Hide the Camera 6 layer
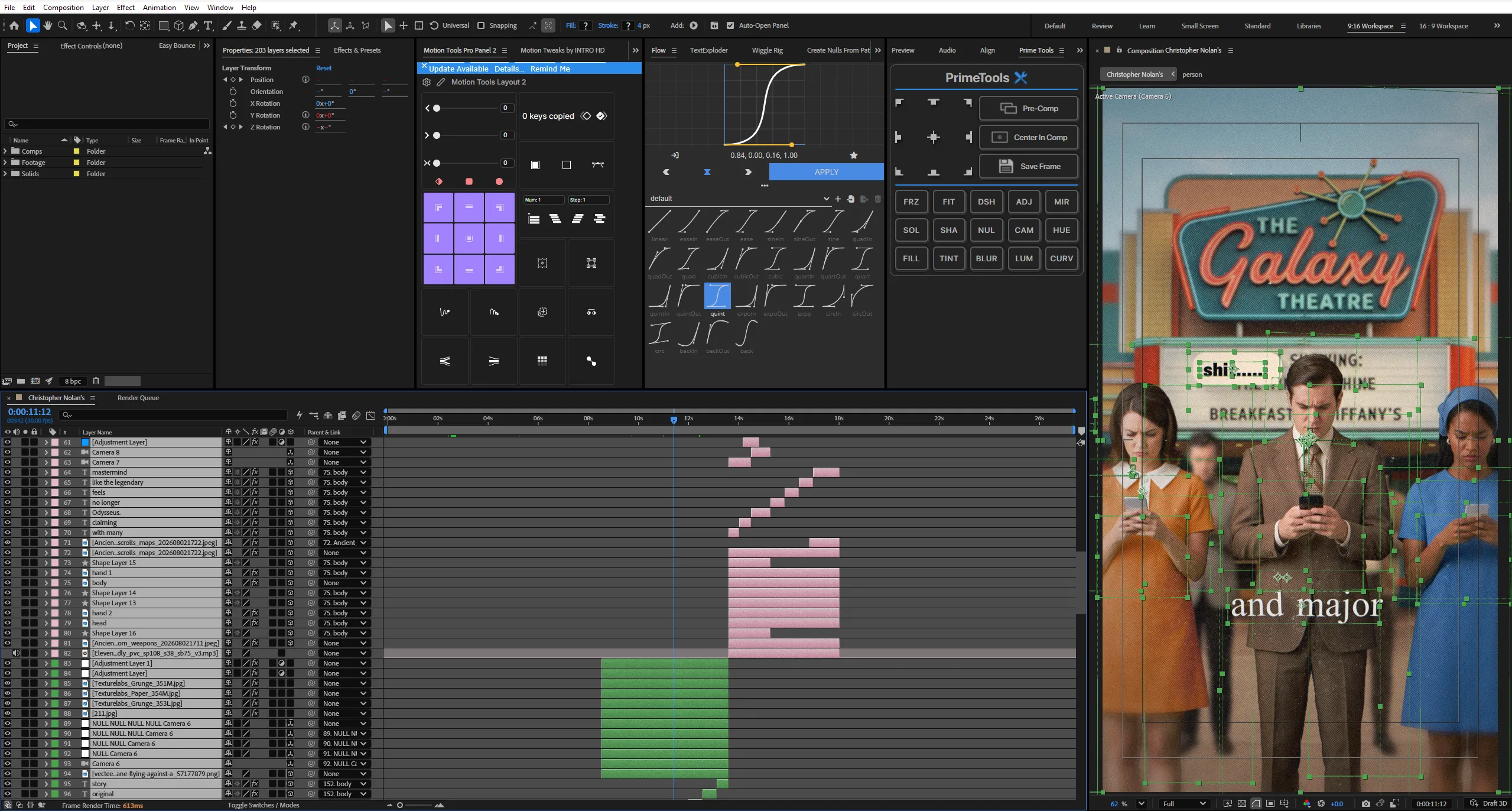 [x=7, y=764]
